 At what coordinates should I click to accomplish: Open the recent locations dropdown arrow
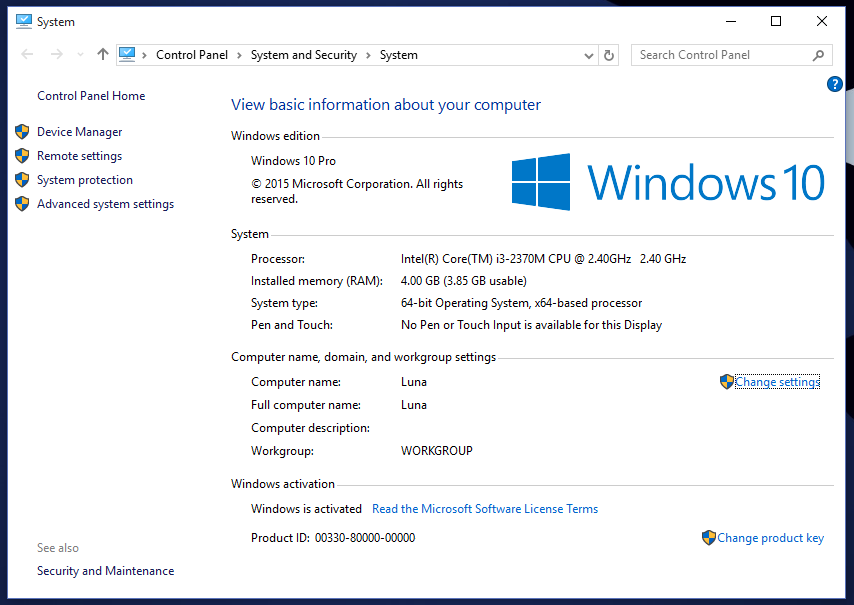coord(81,54)
